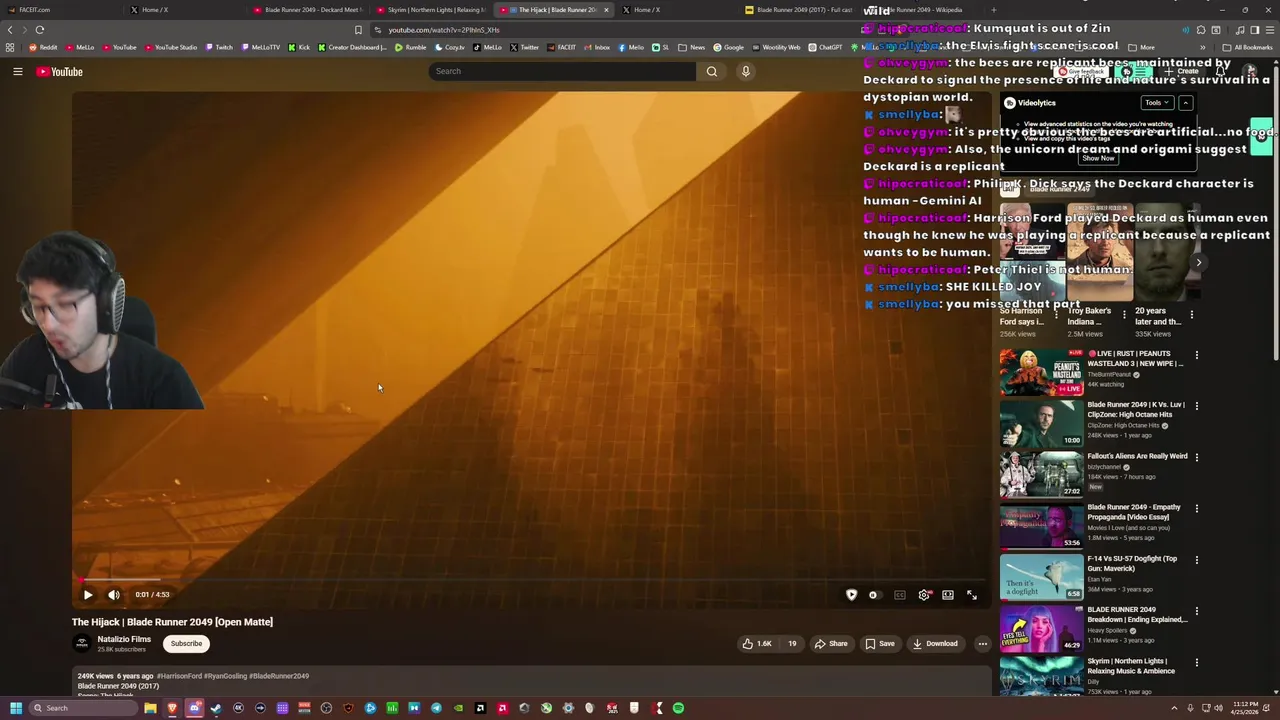Bookmark this page icon in address bar
This screenshot has height=720, width=1280.
(358, 30)
